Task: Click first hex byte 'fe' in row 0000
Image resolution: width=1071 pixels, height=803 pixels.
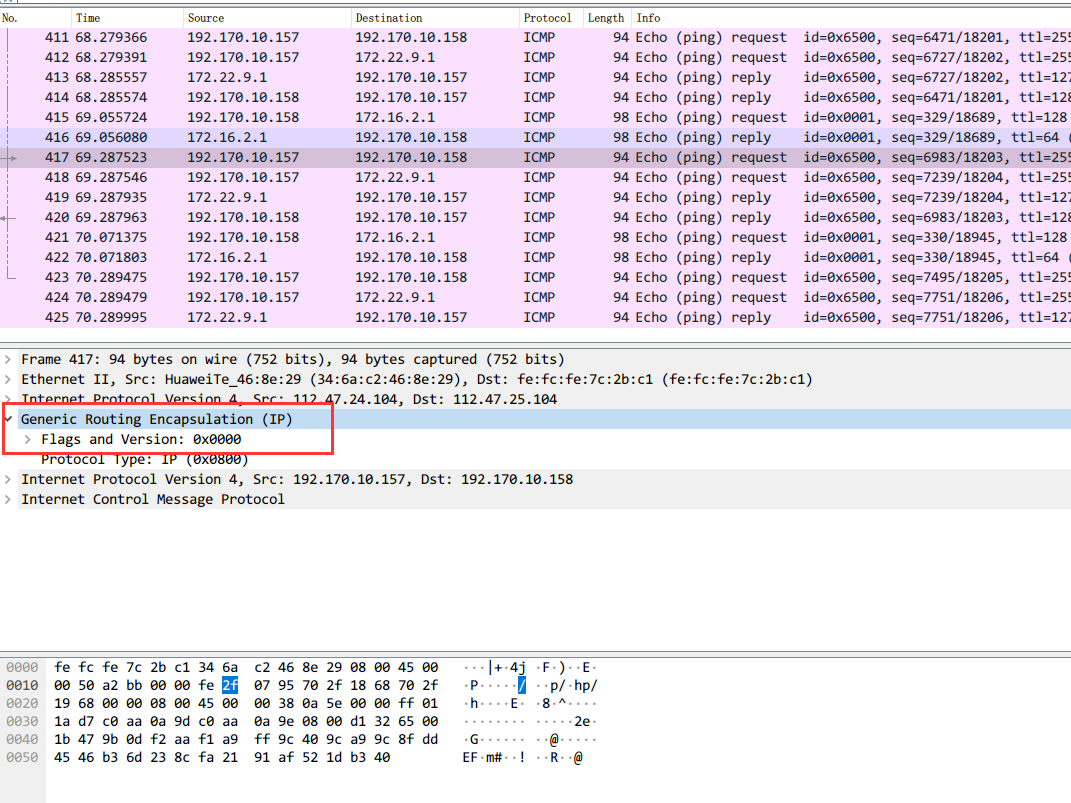Action: pos(62,667)
